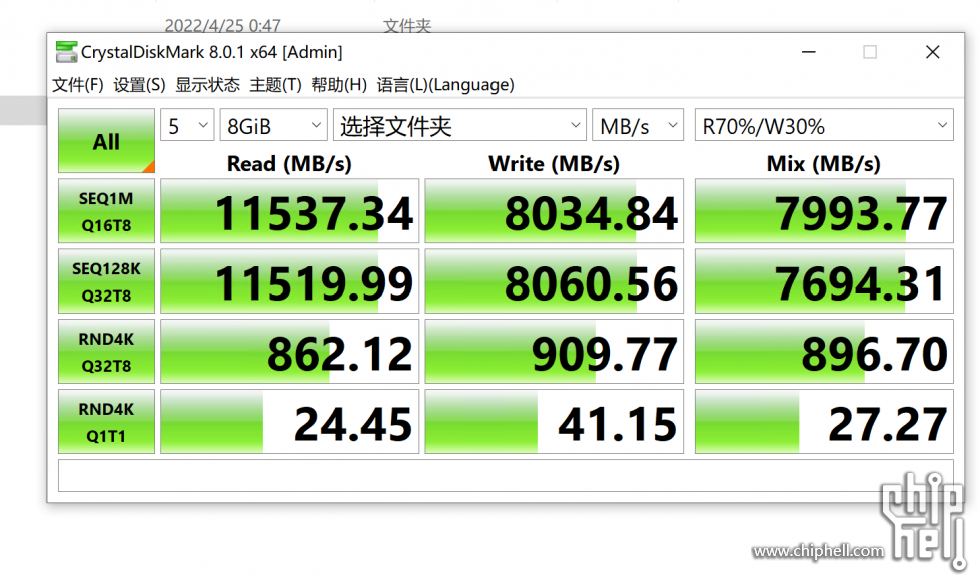
Task: Click the 2022/4/25 0:47 date in background window
Action: (x=222, y=26)
